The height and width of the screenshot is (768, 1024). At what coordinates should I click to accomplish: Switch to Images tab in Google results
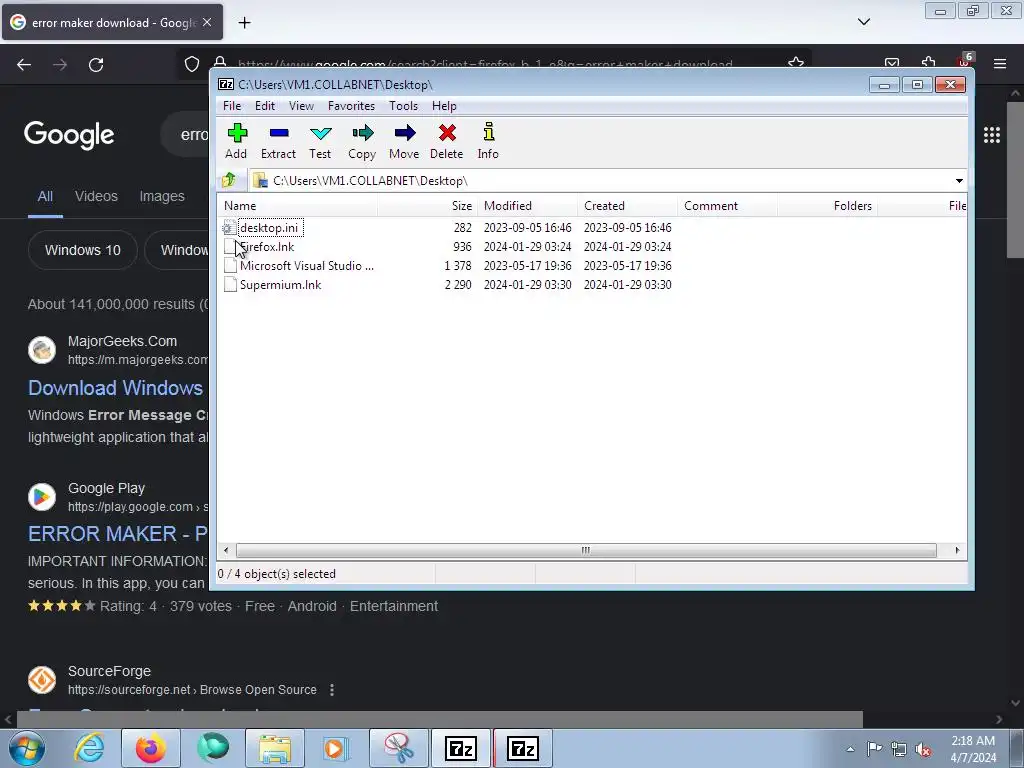pyautogui.click(x=162, y=196)
